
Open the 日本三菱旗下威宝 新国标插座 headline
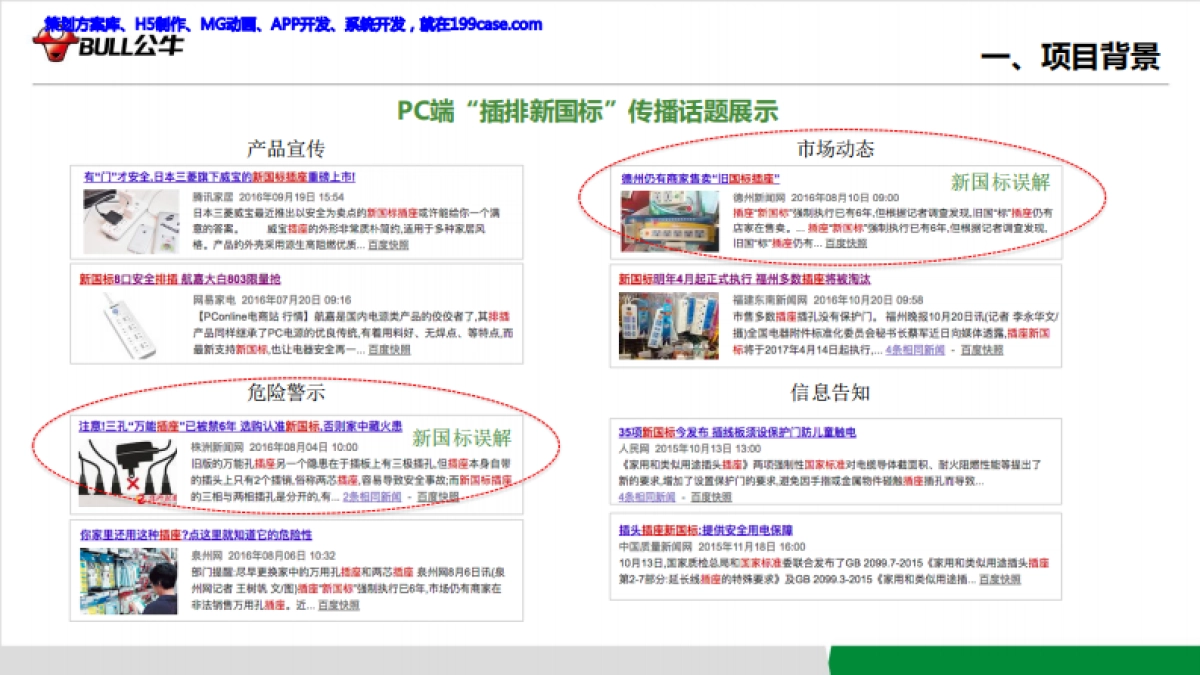click(x=219, y=177)
